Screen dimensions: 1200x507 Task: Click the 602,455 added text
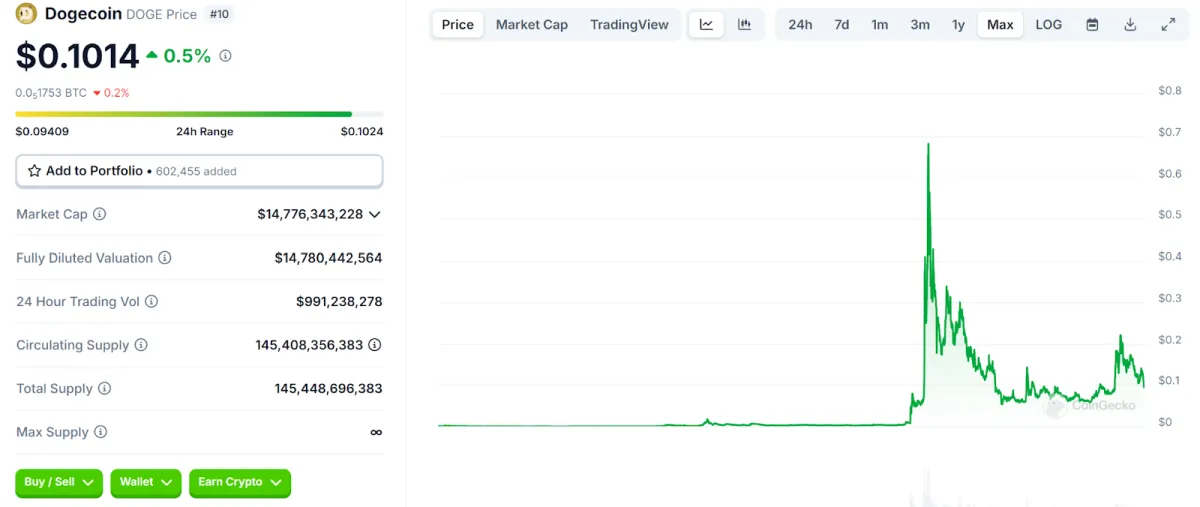(196, 172)
